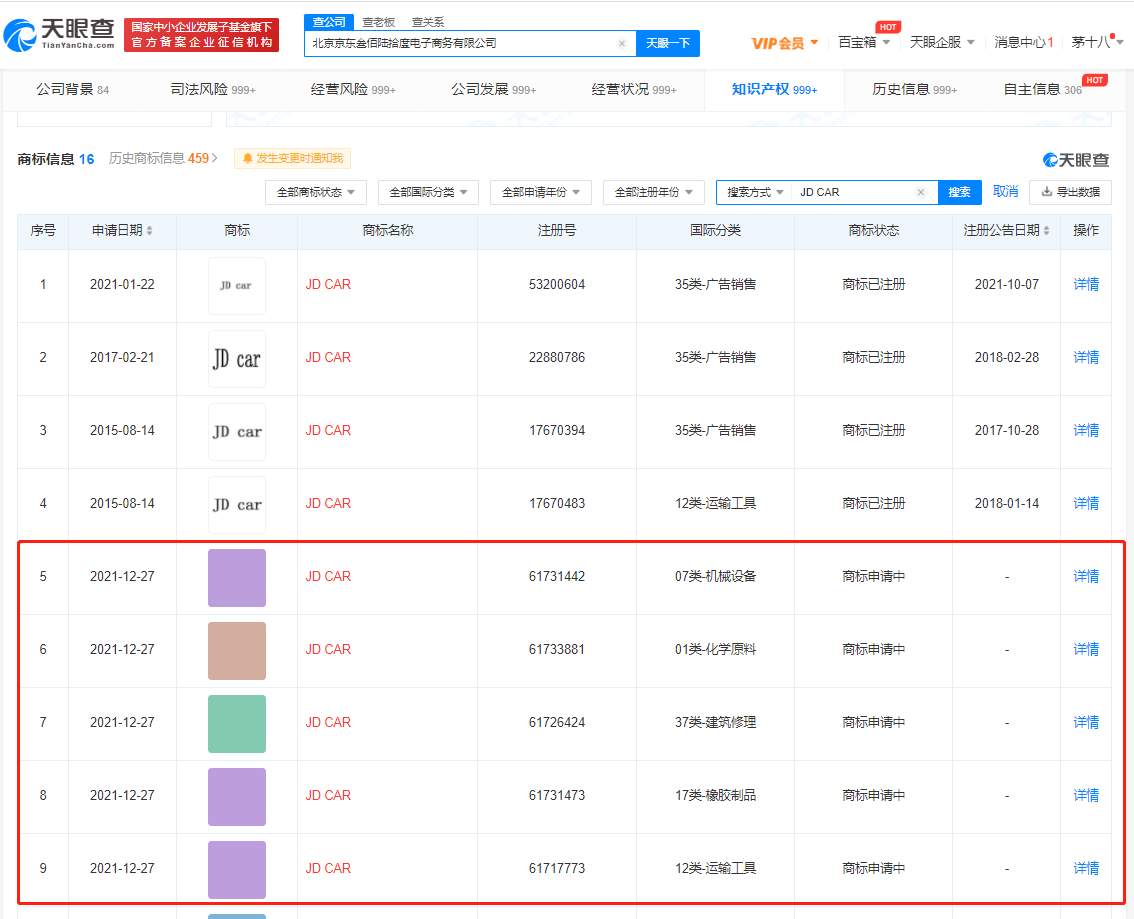Switch to 自主信息 tab

pos(1042,90)
